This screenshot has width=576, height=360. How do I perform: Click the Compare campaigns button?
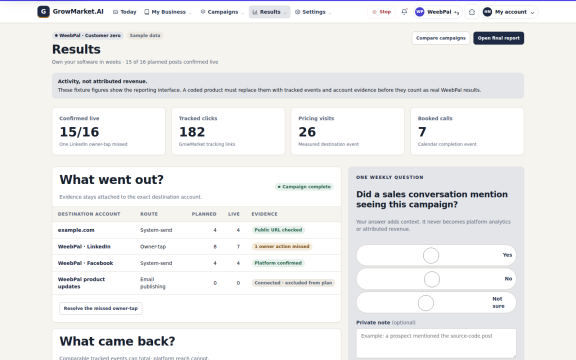tap(441, 38)
